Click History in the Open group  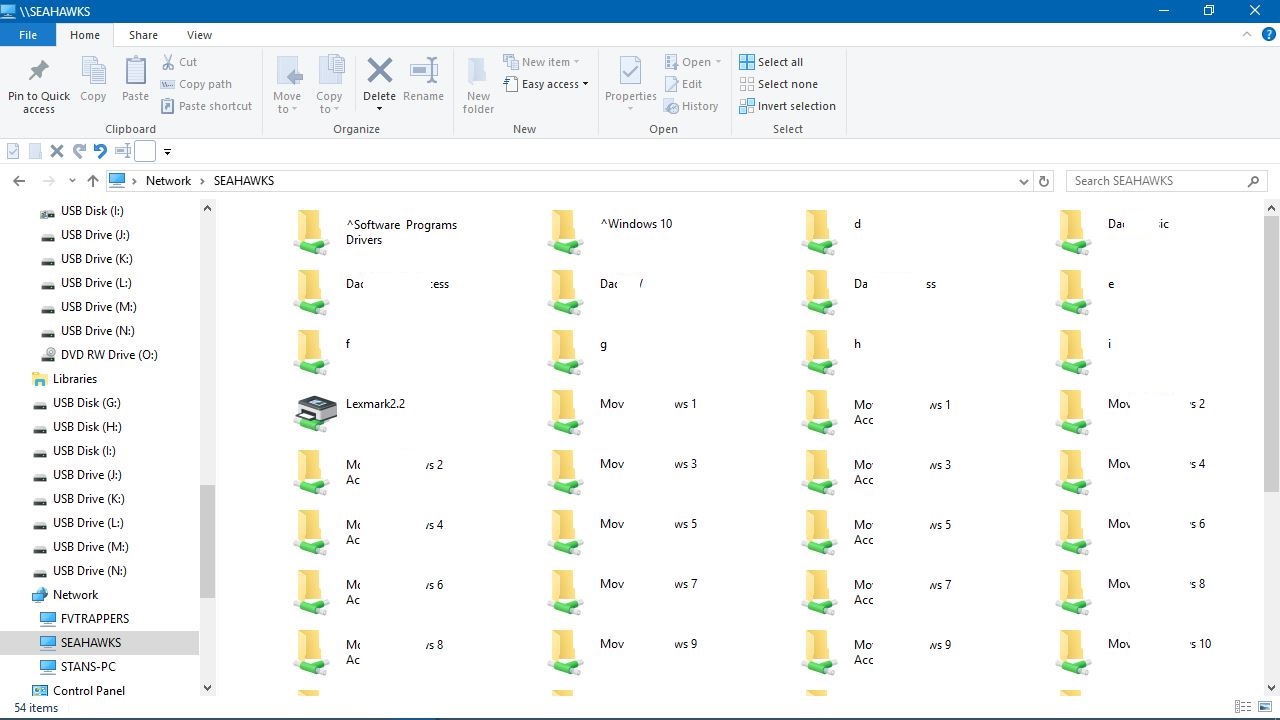[691, 106]
